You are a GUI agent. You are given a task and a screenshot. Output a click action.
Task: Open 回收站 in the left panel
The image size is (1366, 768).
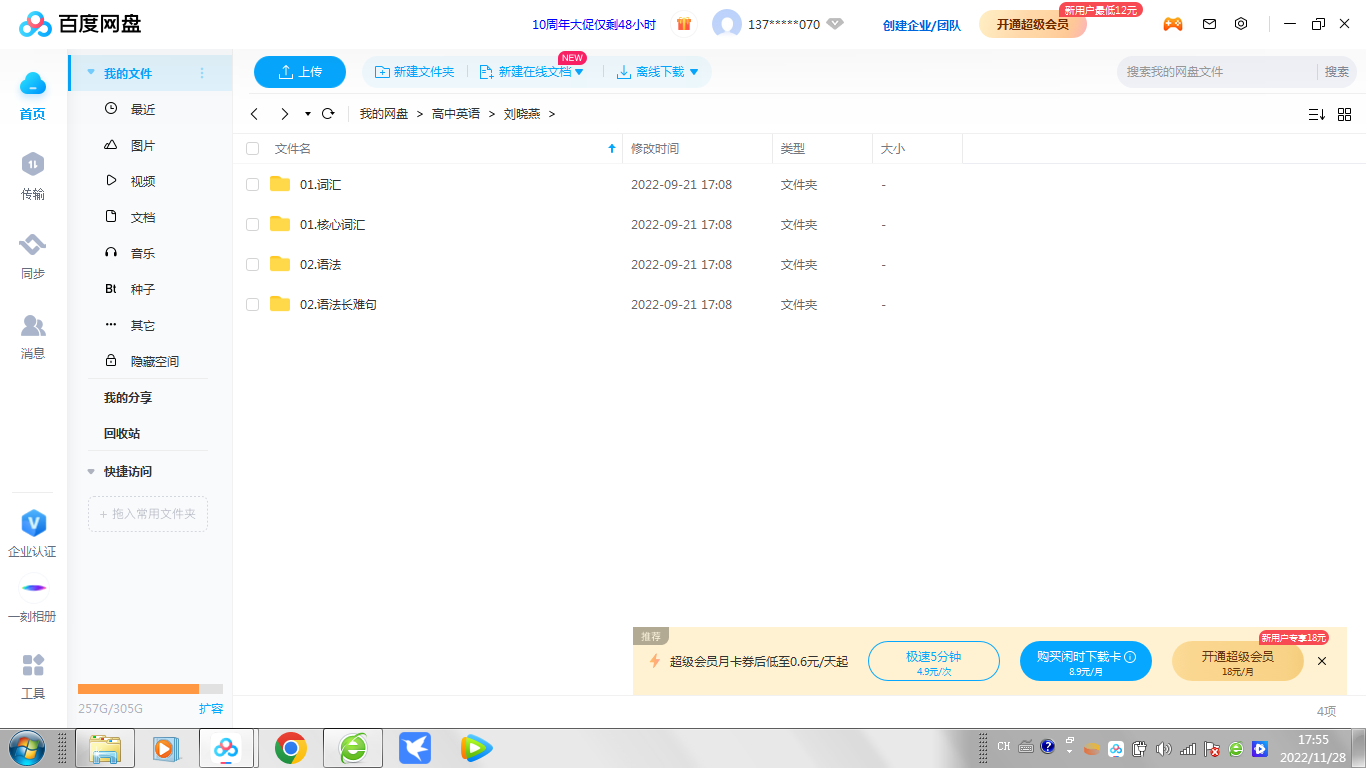122,434
